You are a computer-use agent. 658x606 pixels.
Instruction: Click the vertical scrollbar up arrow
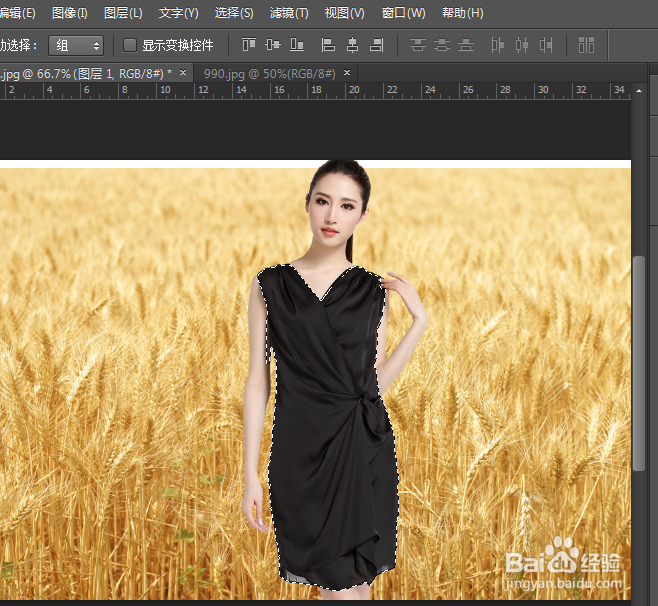(639, 91)
